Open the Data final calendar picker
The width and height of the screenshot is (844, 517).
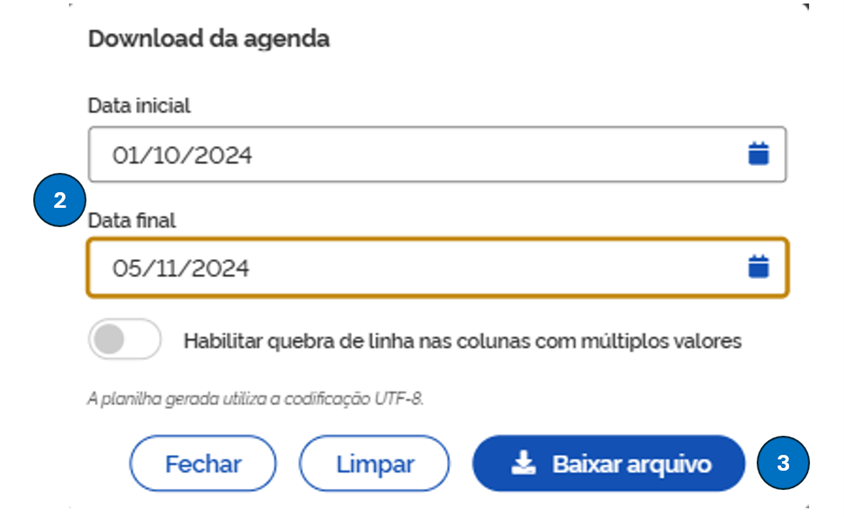[759, 267]
